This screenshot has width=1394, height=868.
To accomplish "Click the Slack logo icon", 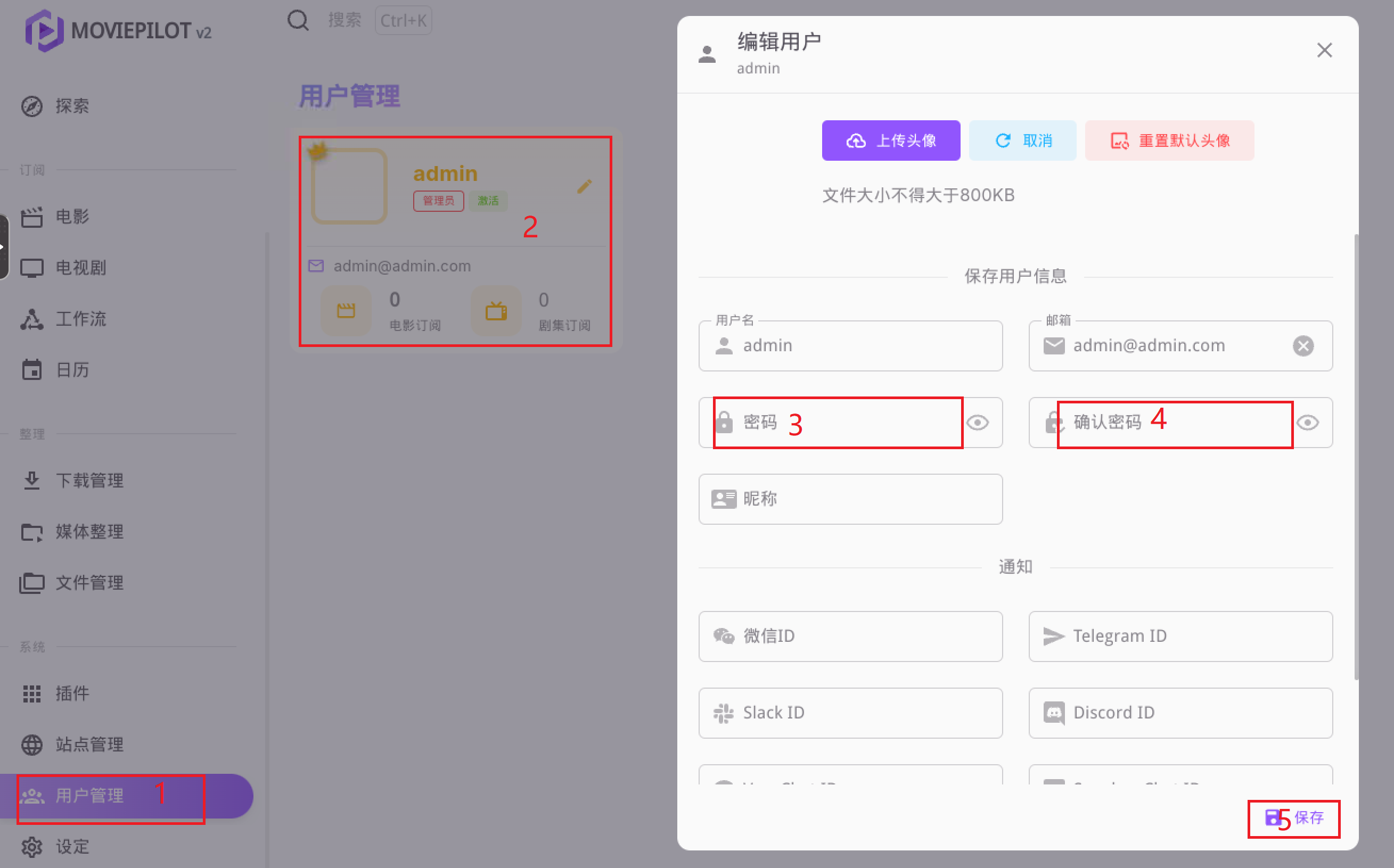I will coord(724,713).
